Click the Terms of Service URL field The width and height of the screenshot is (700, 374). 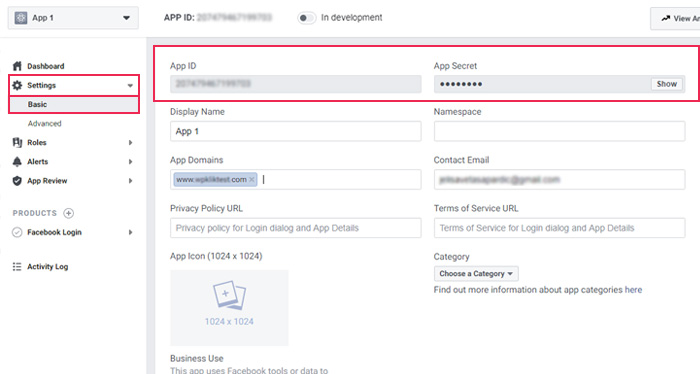[559, 228]
